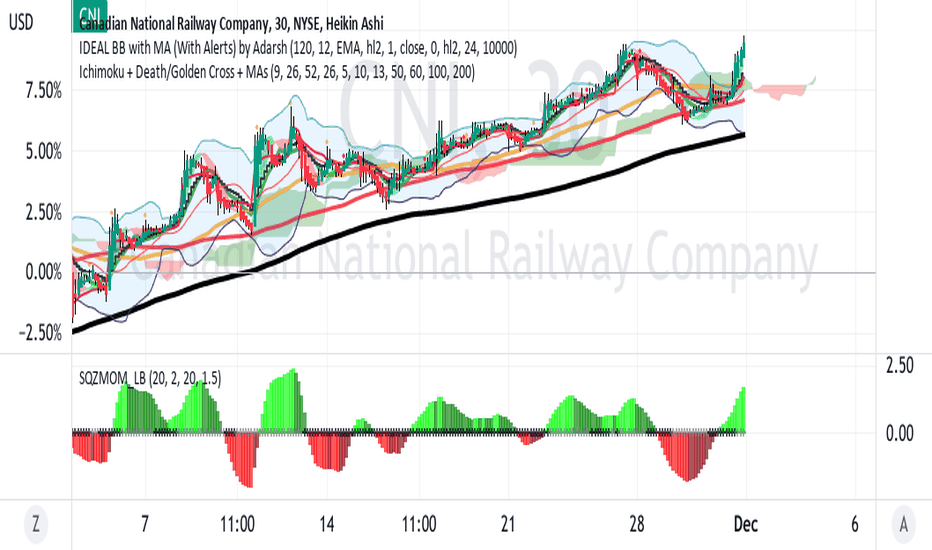Click the first 11:00 time label
The image size is (932, 550).
(x=237, y=524)
